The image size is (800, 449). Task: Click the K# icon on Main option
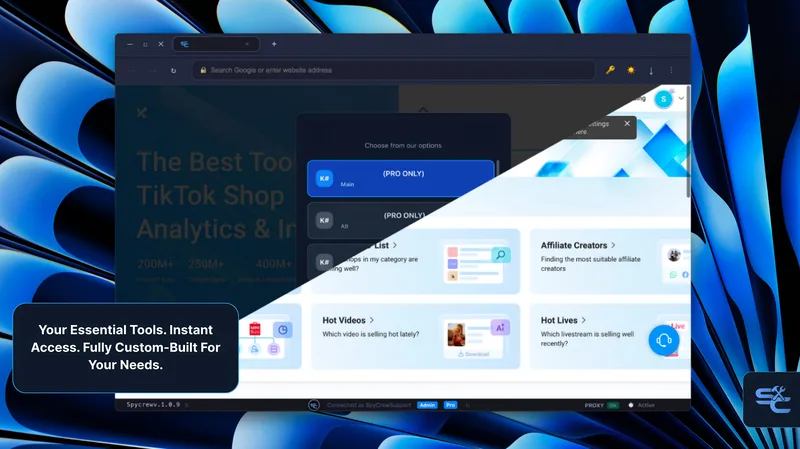(324, 178)
